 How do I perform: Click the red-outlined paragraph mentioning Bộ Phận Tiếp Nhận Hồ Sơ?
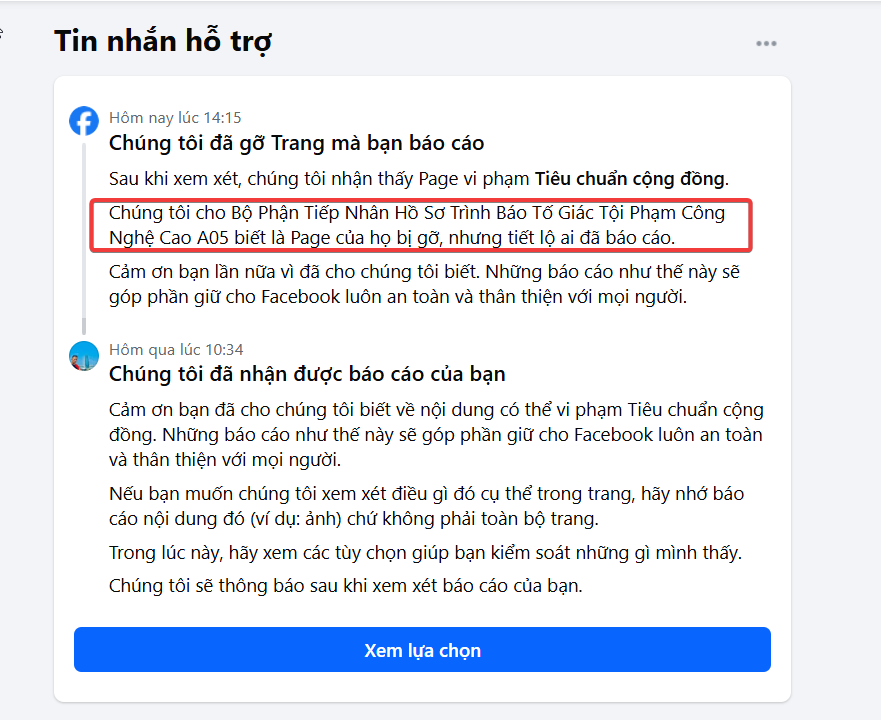point(421,225)
